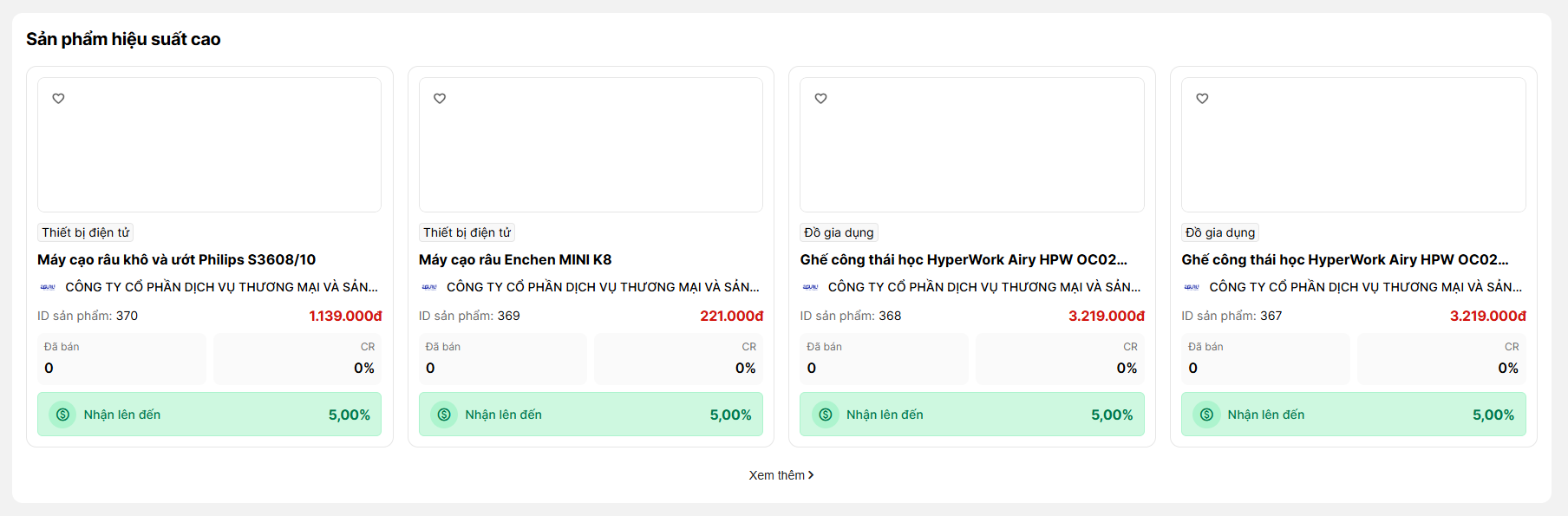Click company logo on Enchen MINI K8 card
This screenshot has width=1568, height=516.
tap(429, 287)
